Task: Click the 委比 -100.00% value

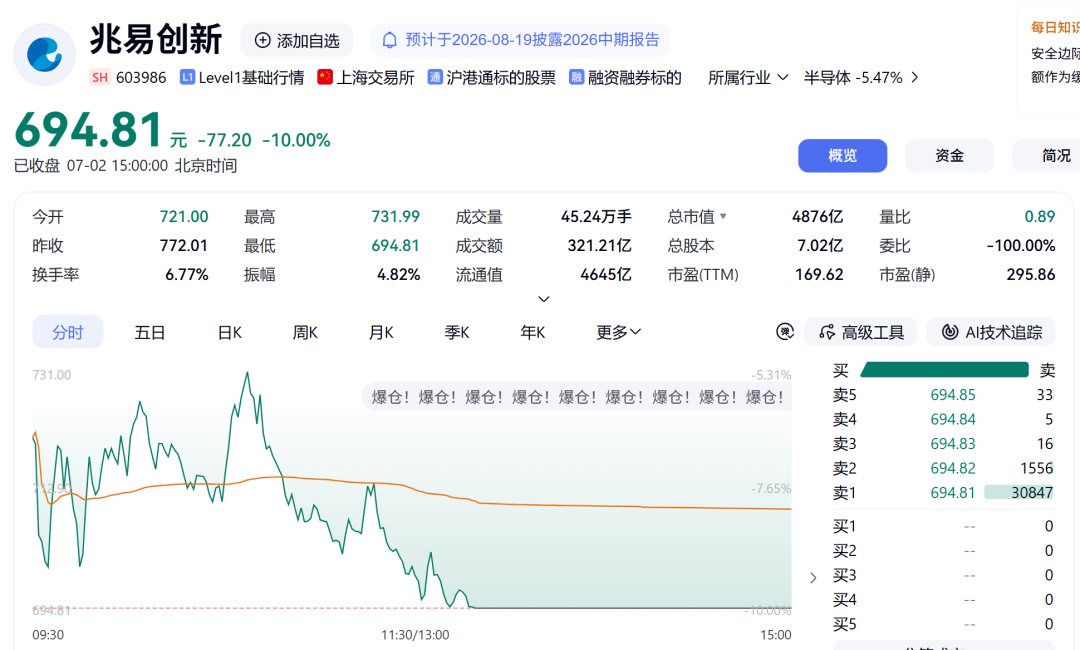Action: tap(1021, 246)
